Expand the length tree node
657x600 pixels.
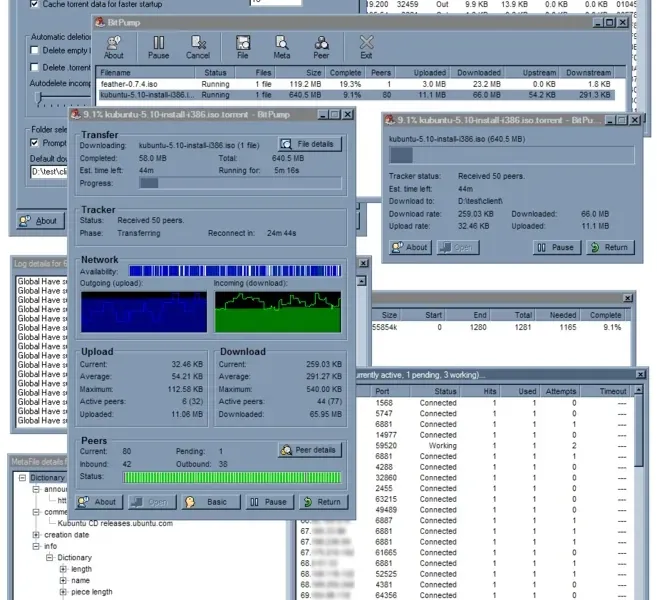63,569
